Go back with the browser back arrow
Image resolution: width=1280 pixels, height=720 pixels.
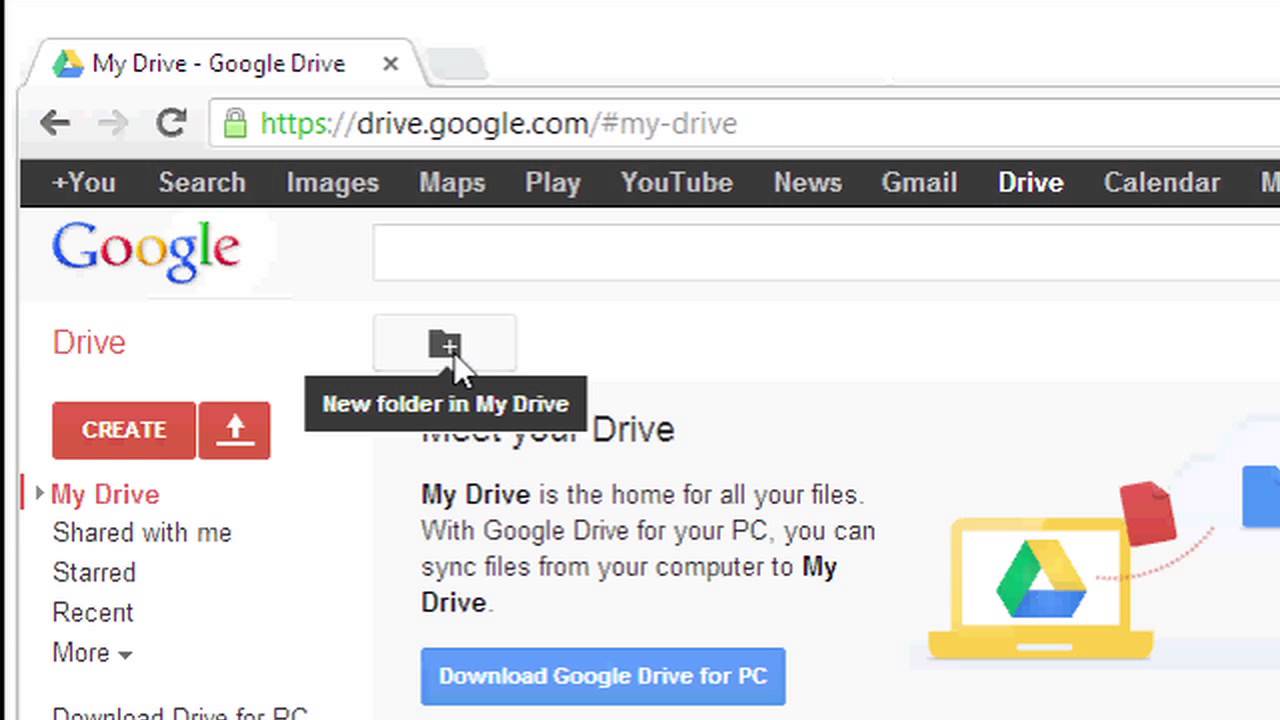(x=55, y=123)
